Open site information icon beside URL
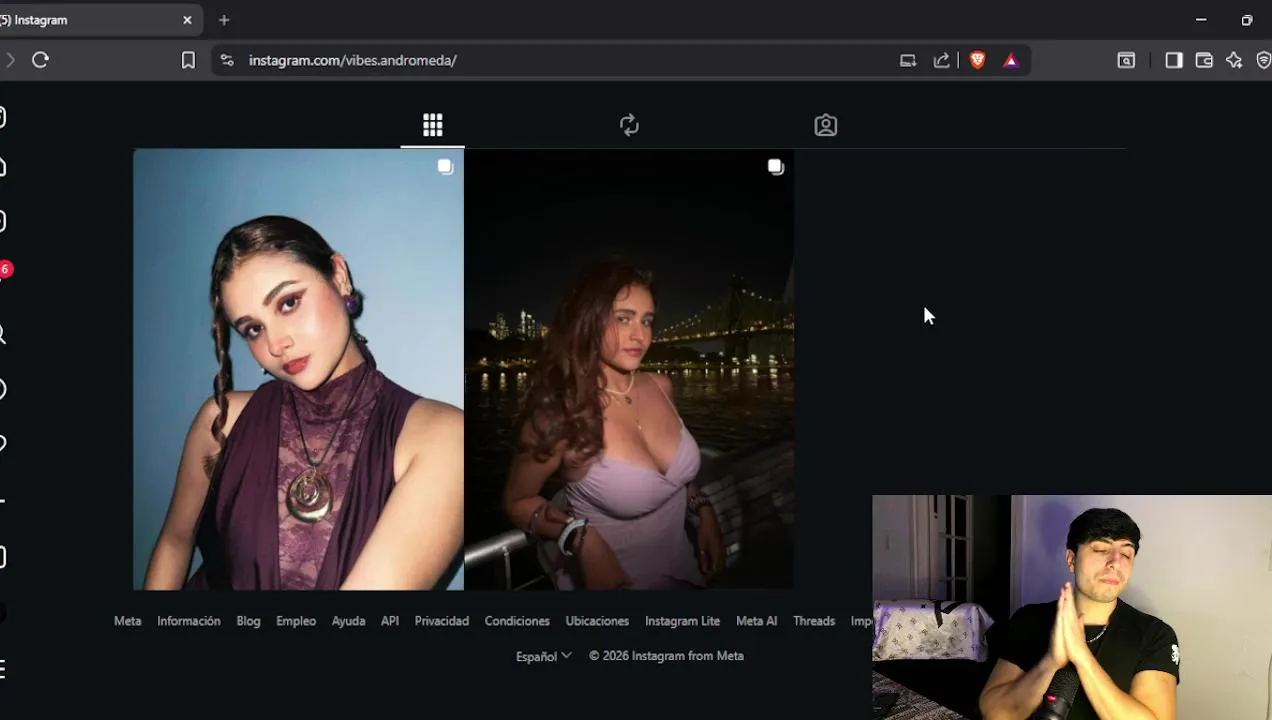This screenshot has height=720, width=1272. click(227, 60)
